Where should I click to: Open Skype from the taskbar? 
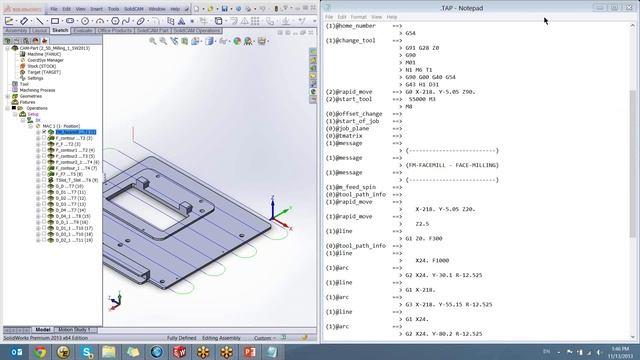[87, 352]
